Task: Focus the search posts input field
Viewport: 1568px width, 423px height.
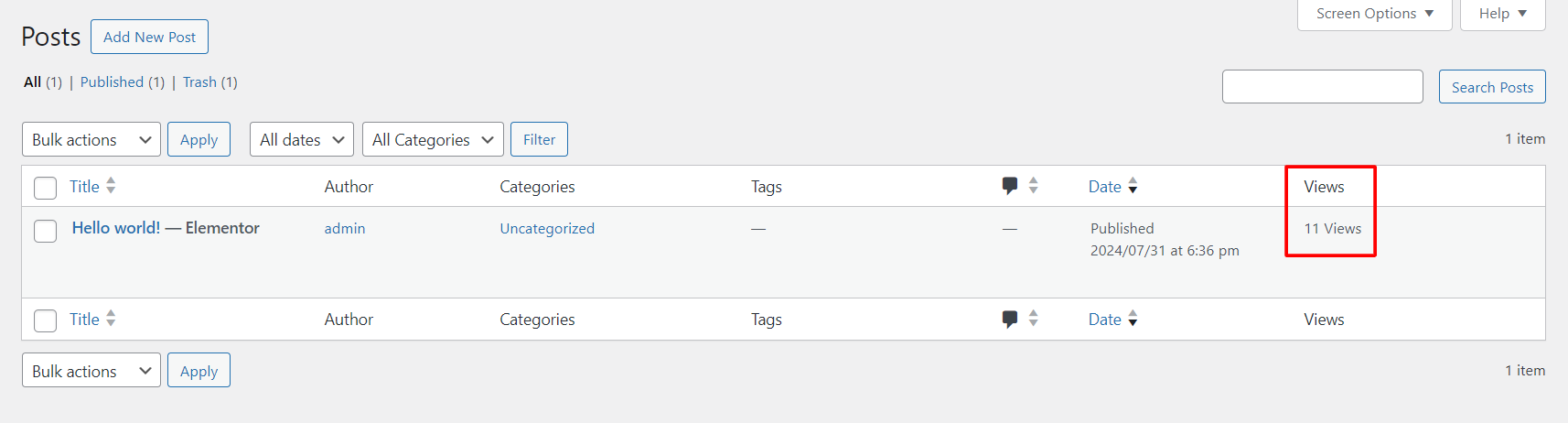Action: tap(1323, 87)
